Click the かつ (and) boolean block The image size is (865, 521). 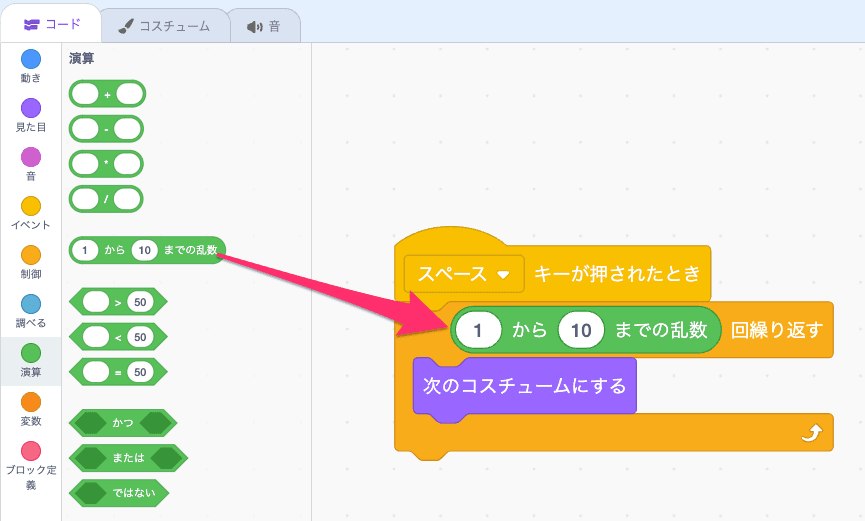[122, 423]
